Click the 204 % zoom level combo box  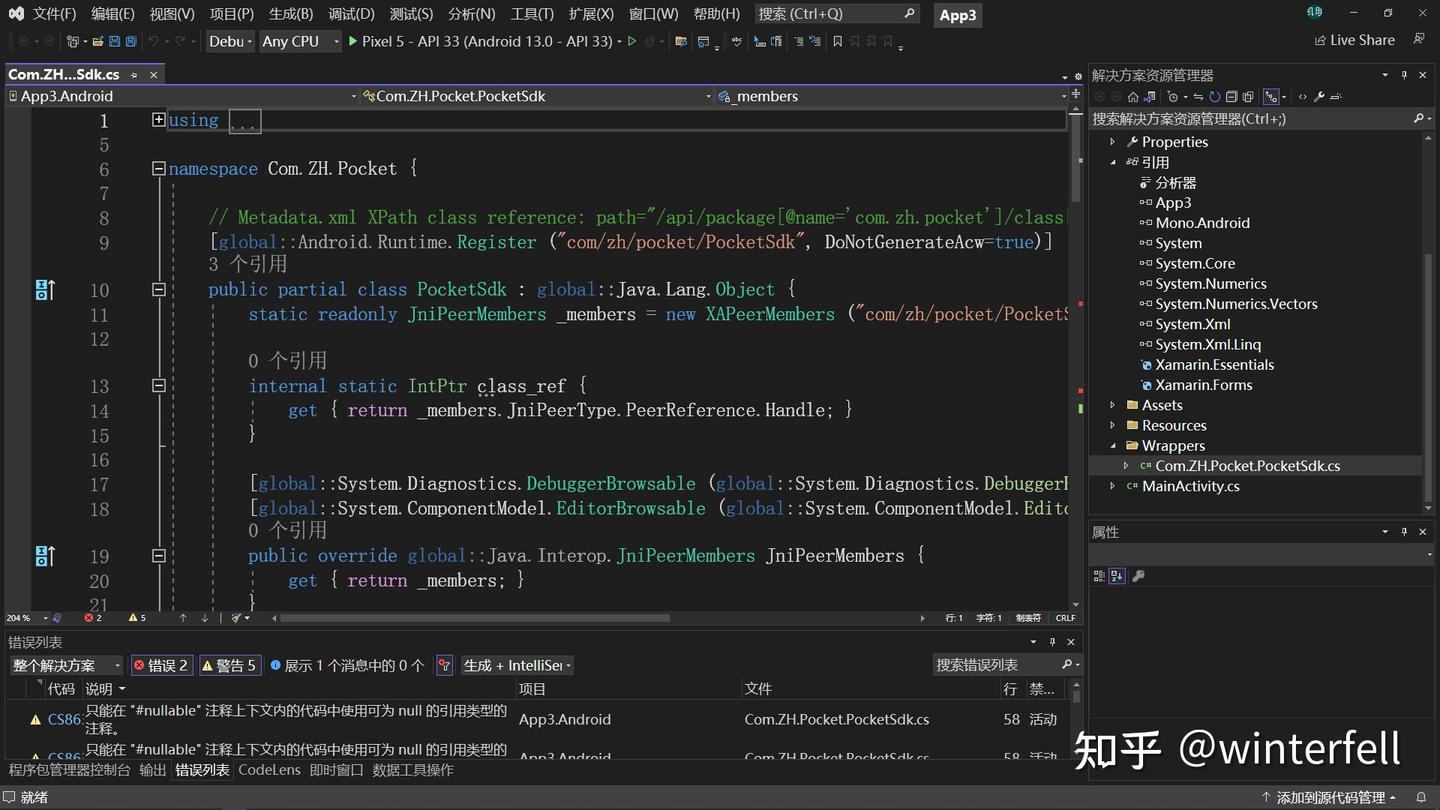point(27,618)
